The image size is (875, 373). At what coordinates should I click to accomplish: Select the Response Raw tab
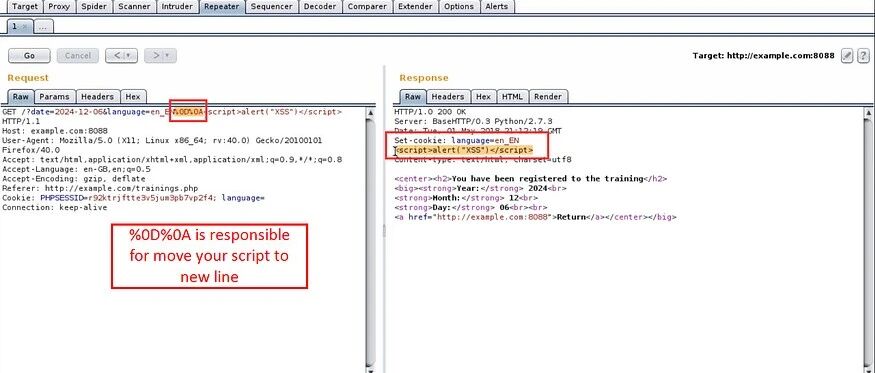click(413, 97)
